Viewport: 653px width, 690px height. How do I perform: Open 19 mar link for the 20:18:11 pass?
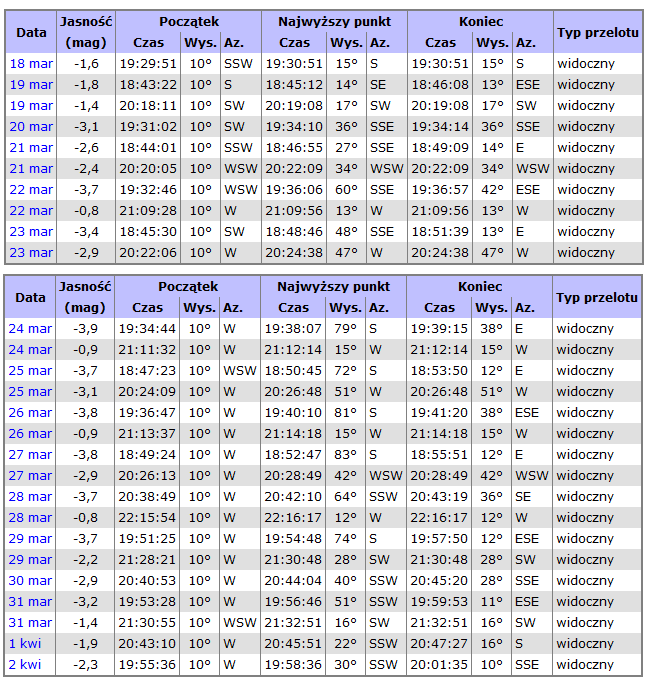tap(31, 106)
